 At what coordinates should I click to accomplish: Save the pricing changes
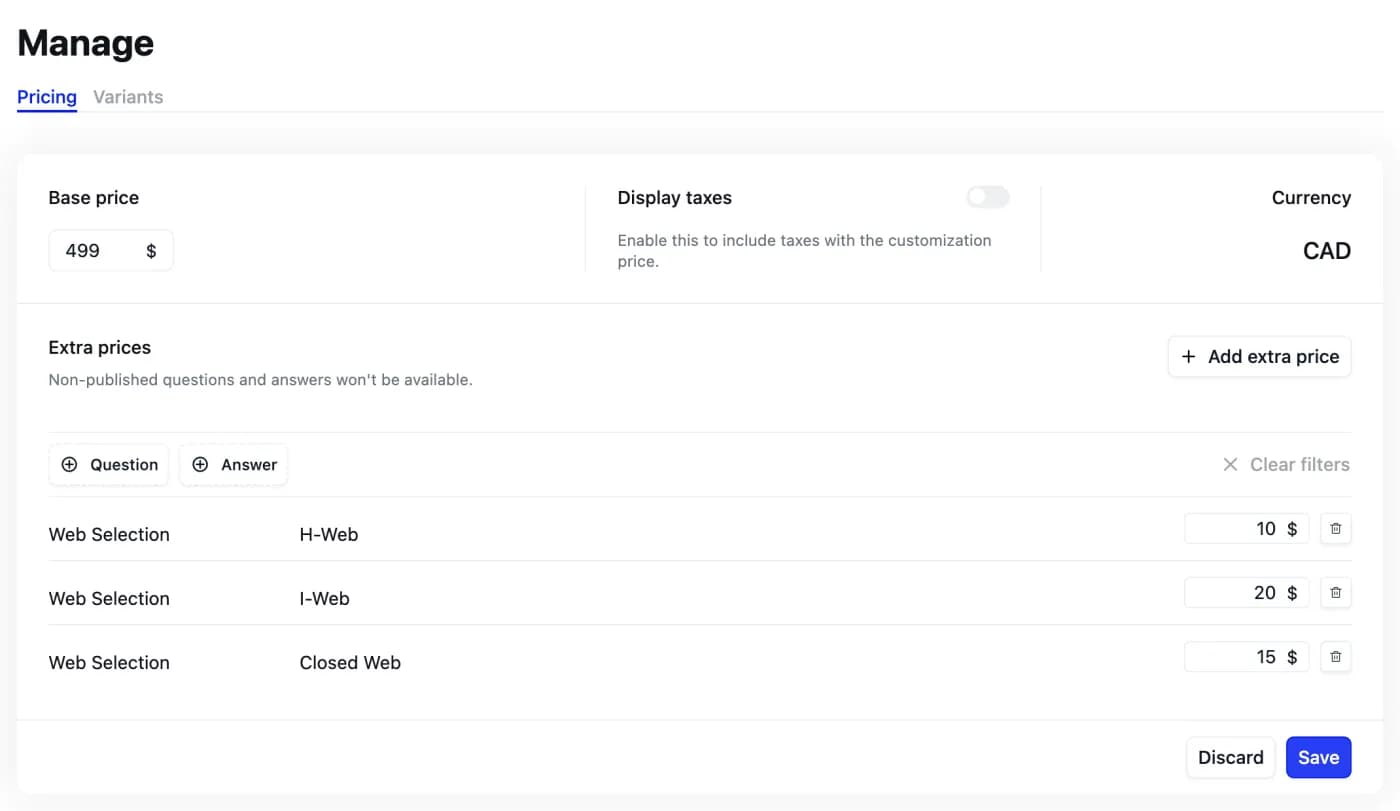tap(1318, 758)
